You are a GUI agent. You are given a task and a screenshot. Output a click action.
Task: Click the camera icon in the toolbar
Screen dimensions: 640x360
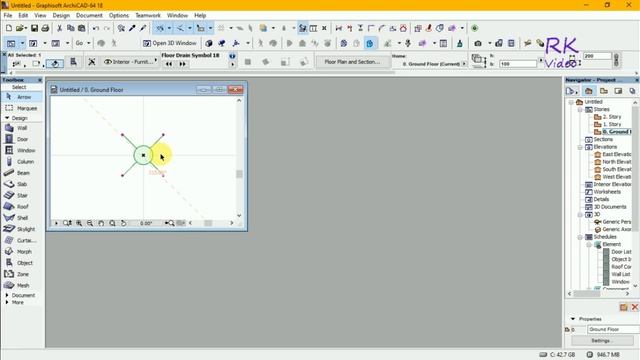click(478, 43)
